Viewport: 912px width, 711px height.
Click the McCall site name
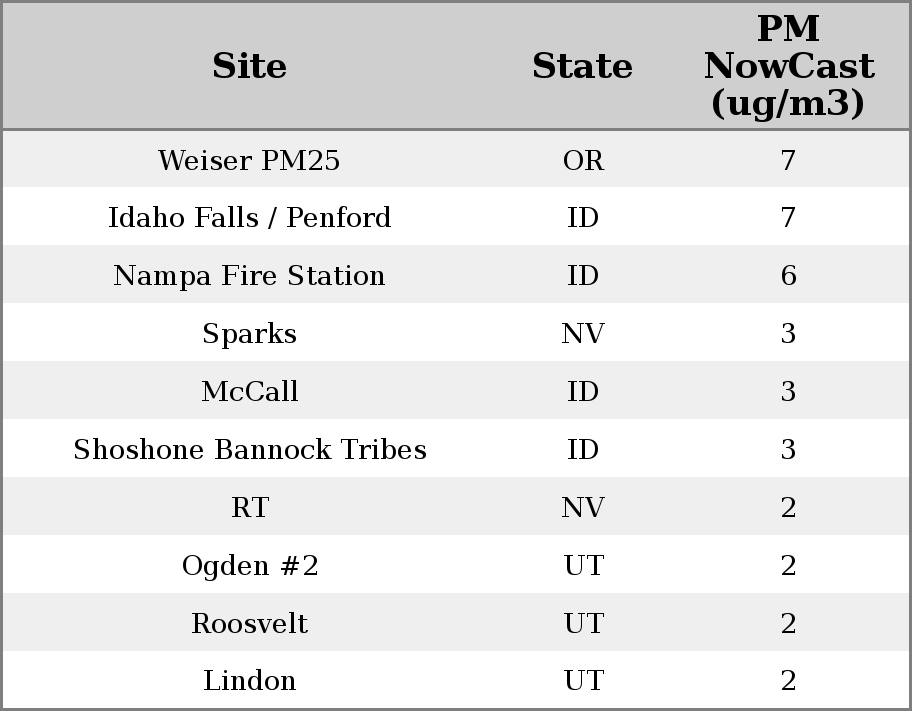(249, 392)
